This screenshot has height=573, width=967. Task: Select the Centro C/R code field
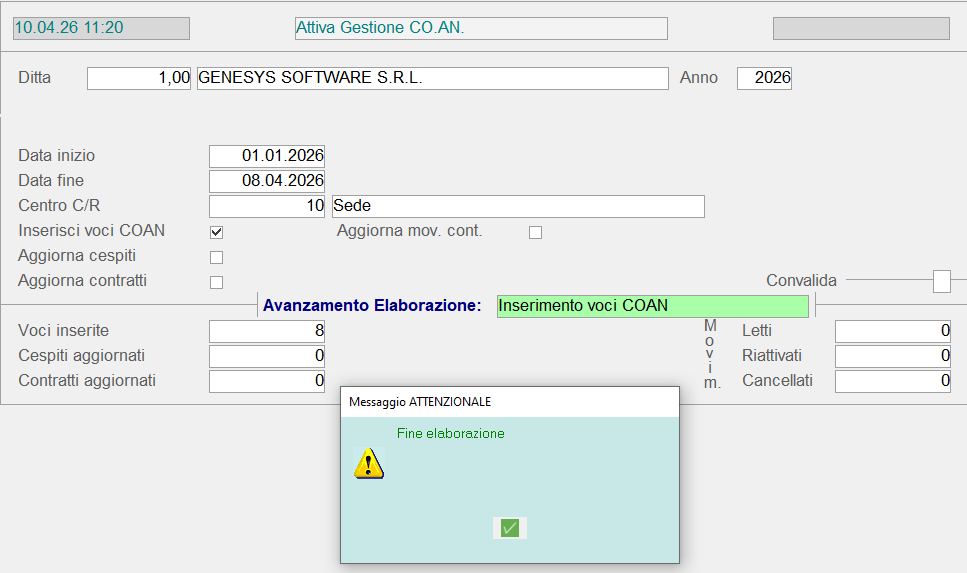[267, 206]
